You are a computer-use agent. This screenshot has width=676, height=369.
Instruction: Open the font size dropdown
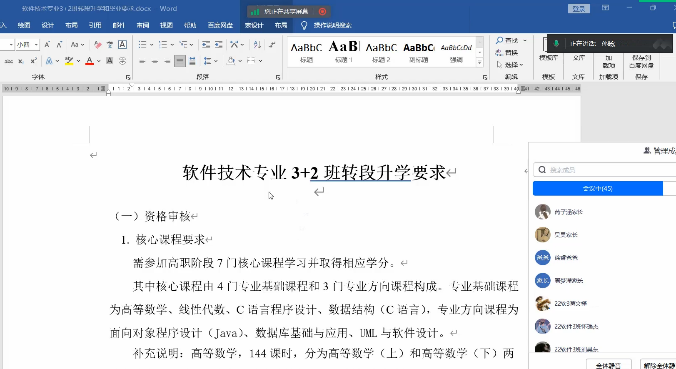pyautogui.click(x=36, y=44)
